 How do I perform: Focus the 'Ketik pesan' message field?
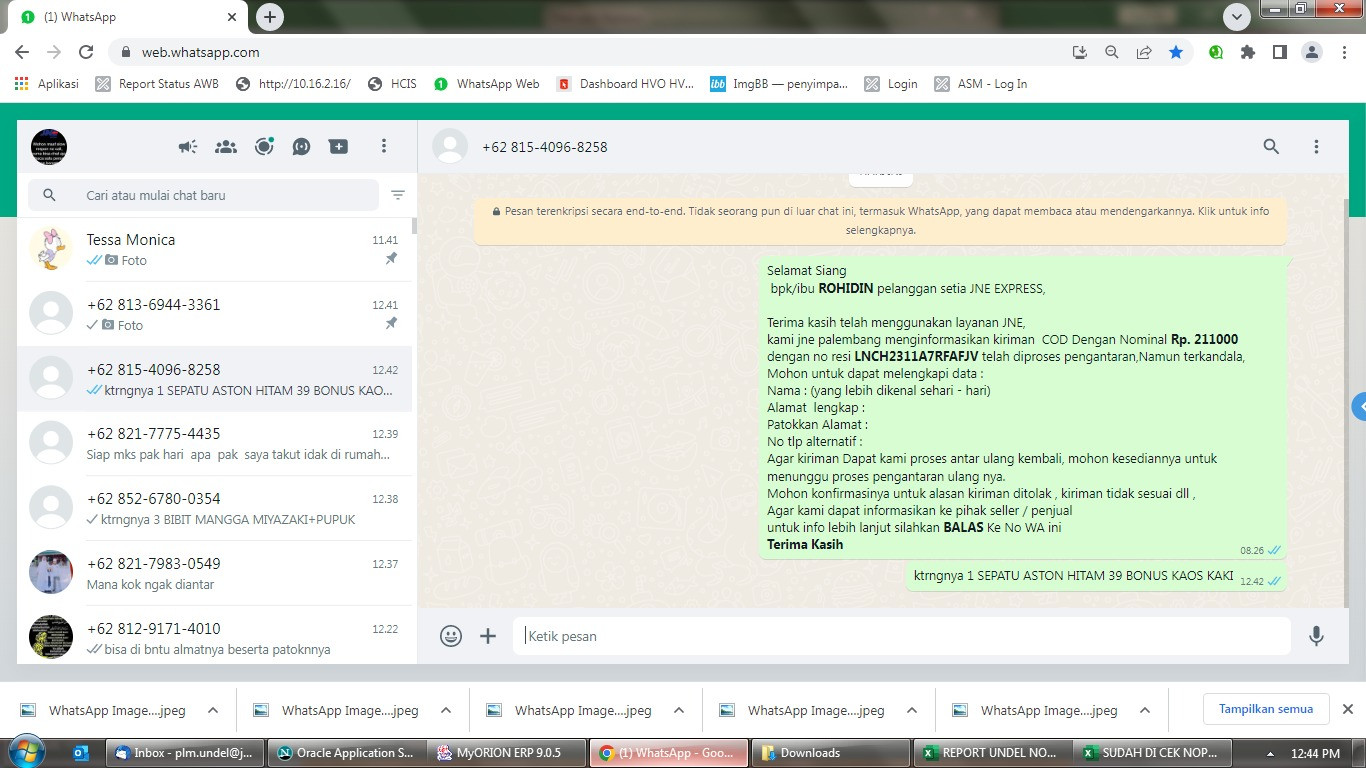902,636
